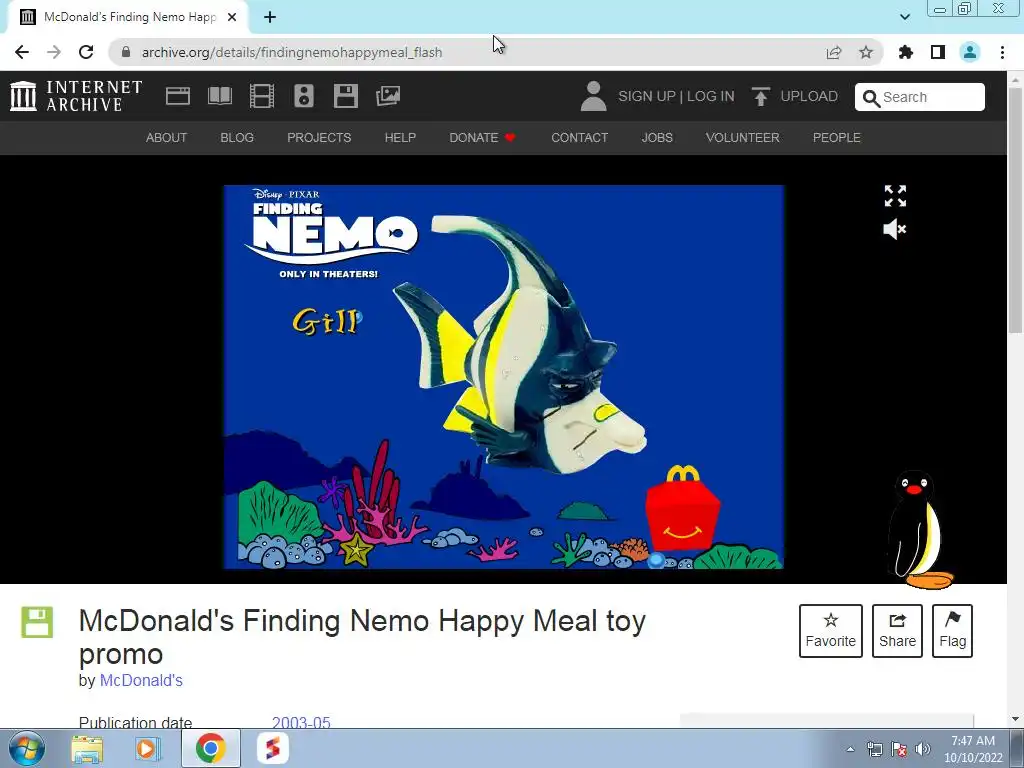Viewport: 1024px width, 768px height.
Task: Go forward with browser forward arrow
Action: (x=54, y=52)
